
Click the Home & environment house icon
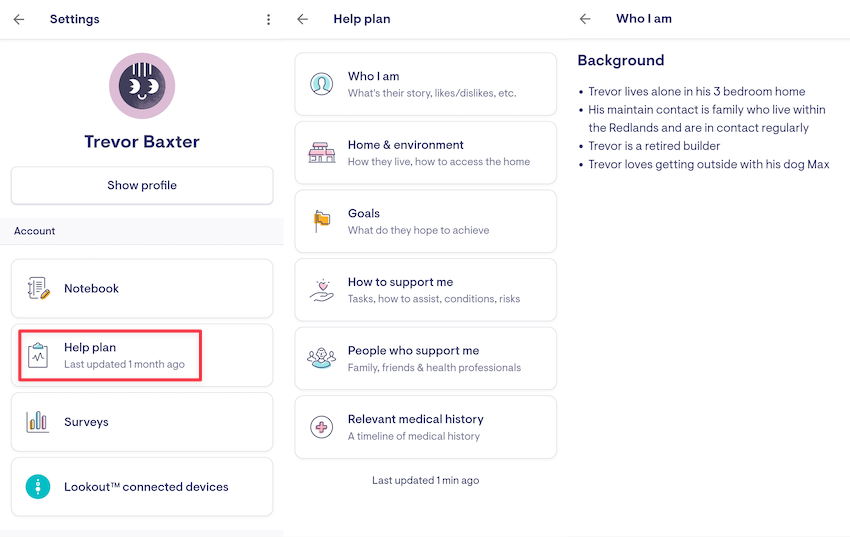(321, 152)
